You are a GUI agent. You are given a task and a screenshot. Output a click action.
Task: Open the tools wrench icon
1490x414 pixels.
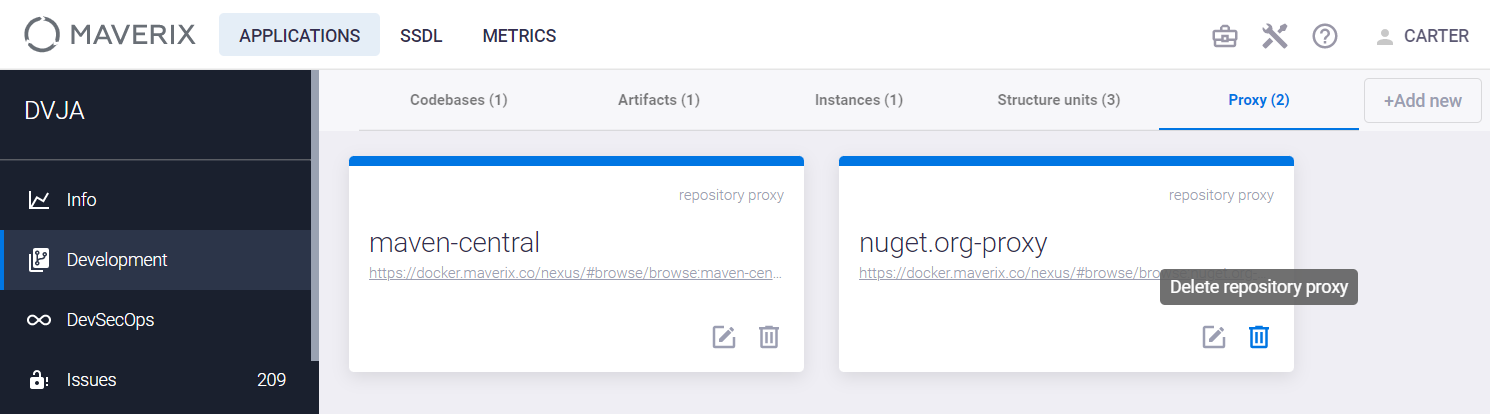(1274, 36)
